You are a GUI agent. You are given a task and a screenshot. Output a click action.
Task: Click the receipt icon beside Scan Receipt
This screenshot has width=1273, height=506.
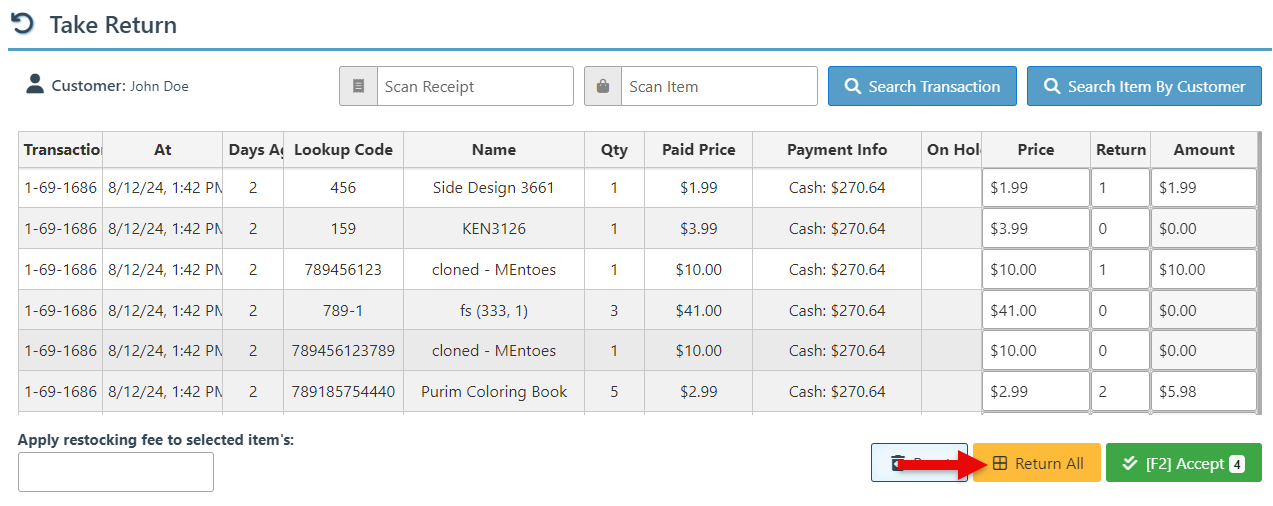[x=358, y=86]
